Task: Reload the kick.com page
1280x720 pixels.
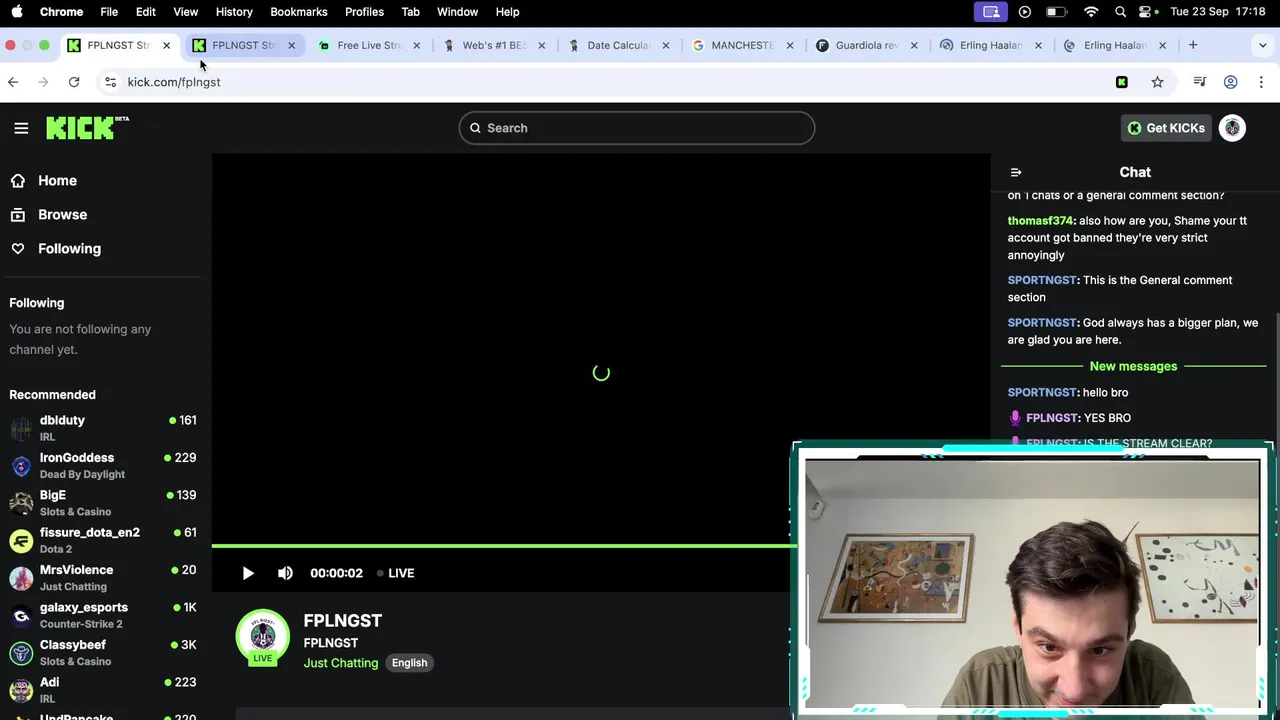Action: 74,82
